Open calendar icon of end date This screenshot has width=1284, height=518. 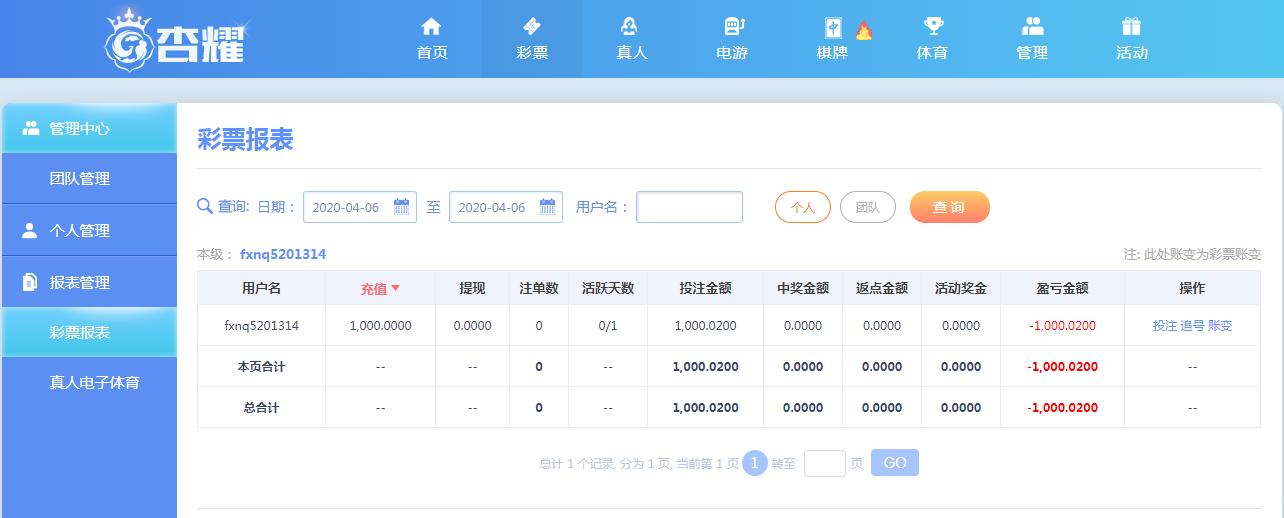(547, 207)
